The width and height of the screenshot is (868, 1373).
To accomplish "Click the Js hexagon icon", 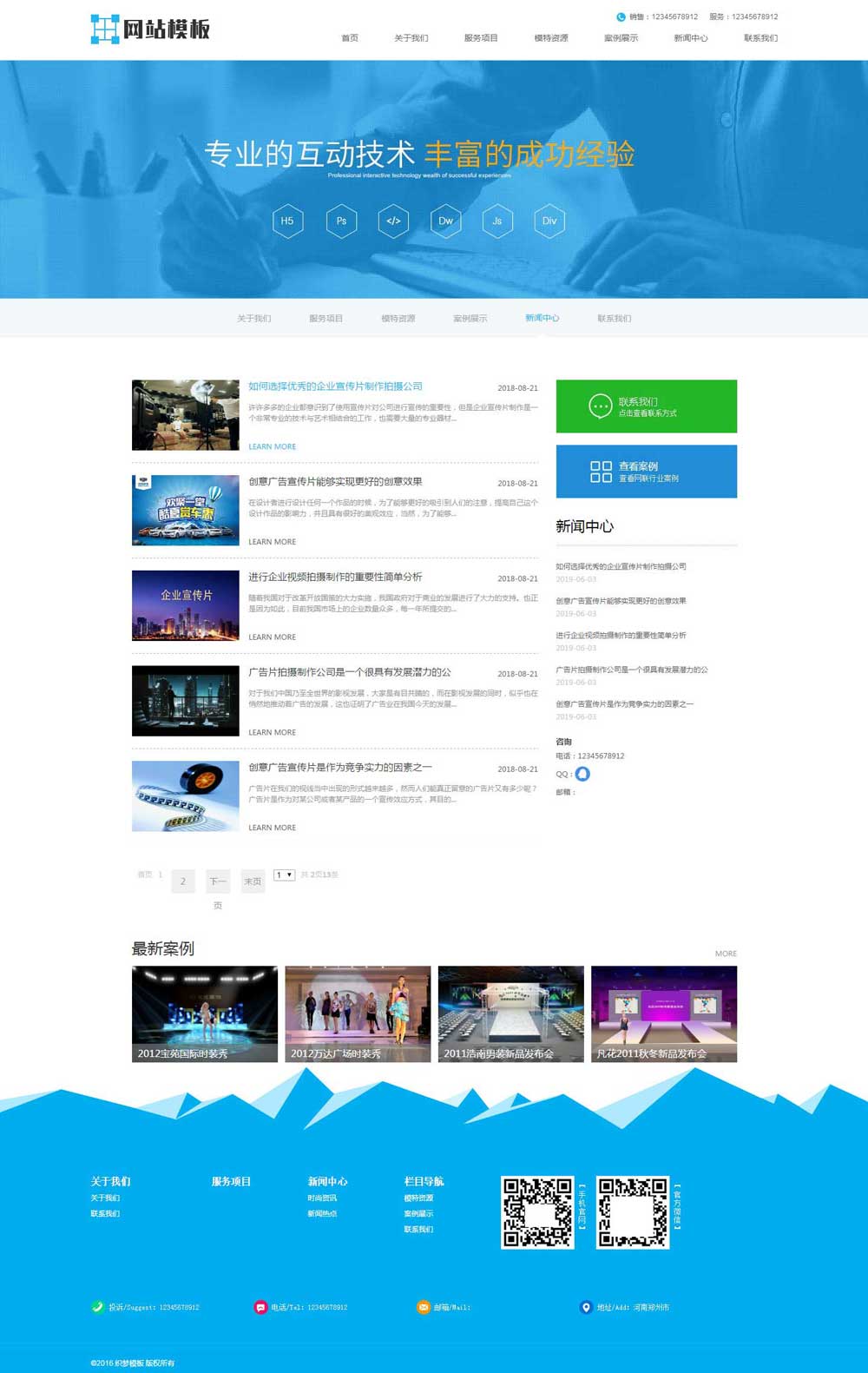I will 497,221.
